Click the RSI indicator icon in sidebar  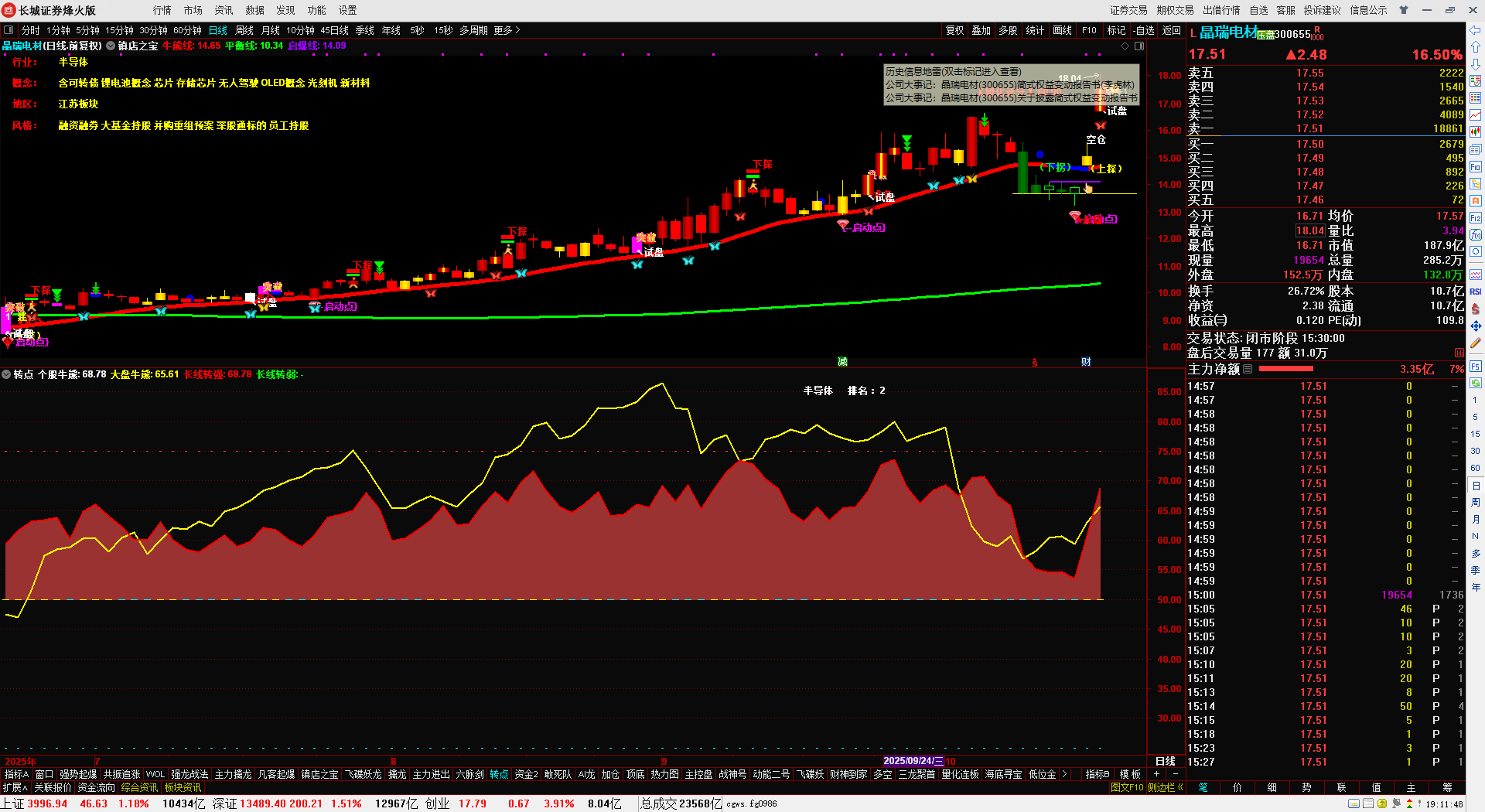click(1476, 292)
